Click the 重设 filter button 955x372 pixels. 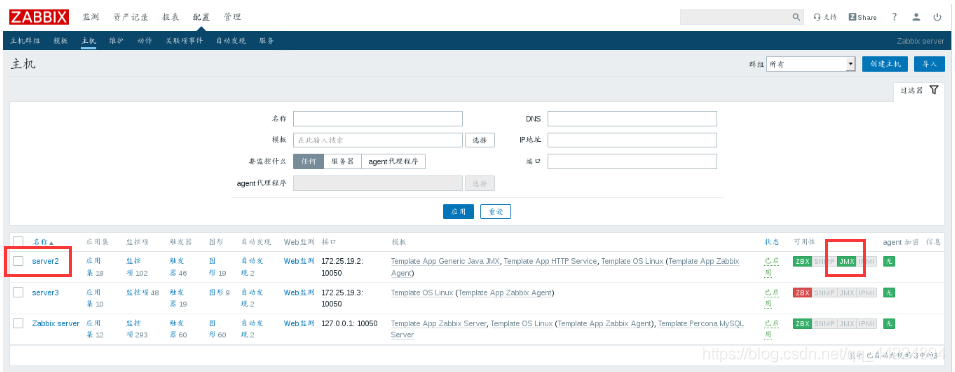coord(495,211)
